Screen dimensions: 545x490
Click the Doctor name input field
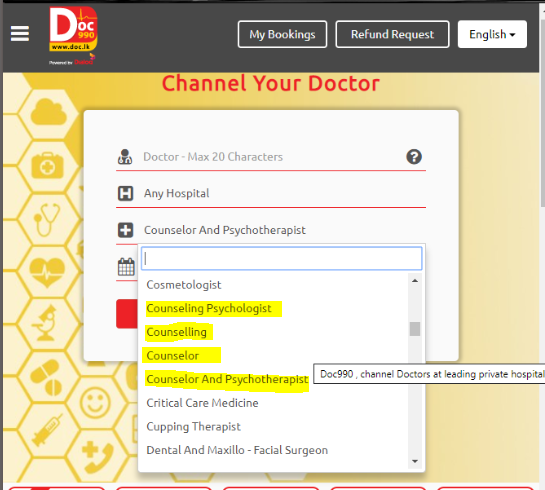[x=271, y=157]
